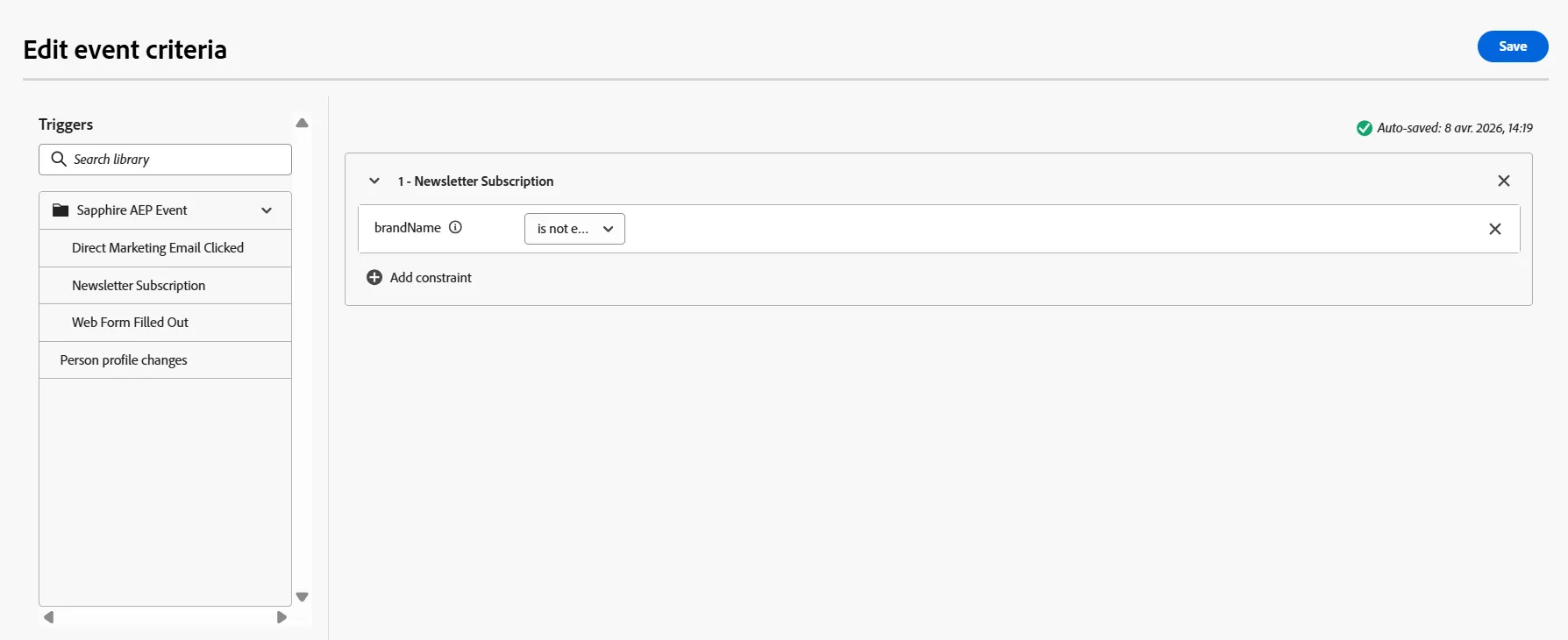Click the Save button
Image resolution: width=1568 pixels, height=640 pixels.
tap(1513, 46)
